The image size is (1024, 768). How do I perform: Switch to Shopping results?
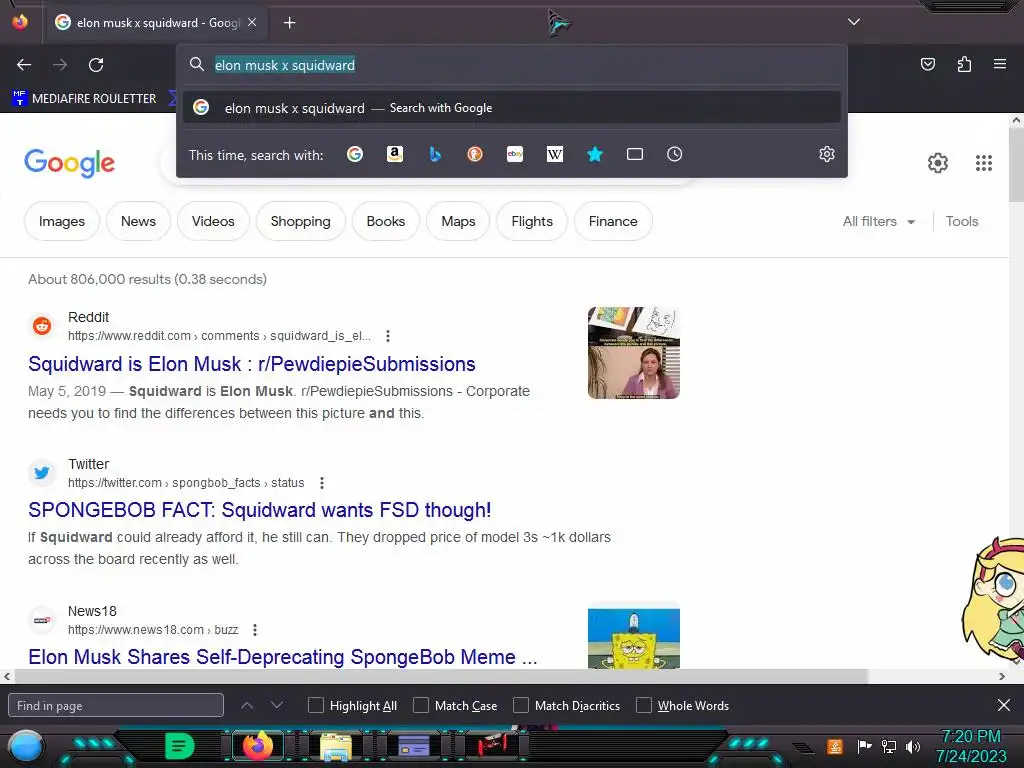[300, 221]
